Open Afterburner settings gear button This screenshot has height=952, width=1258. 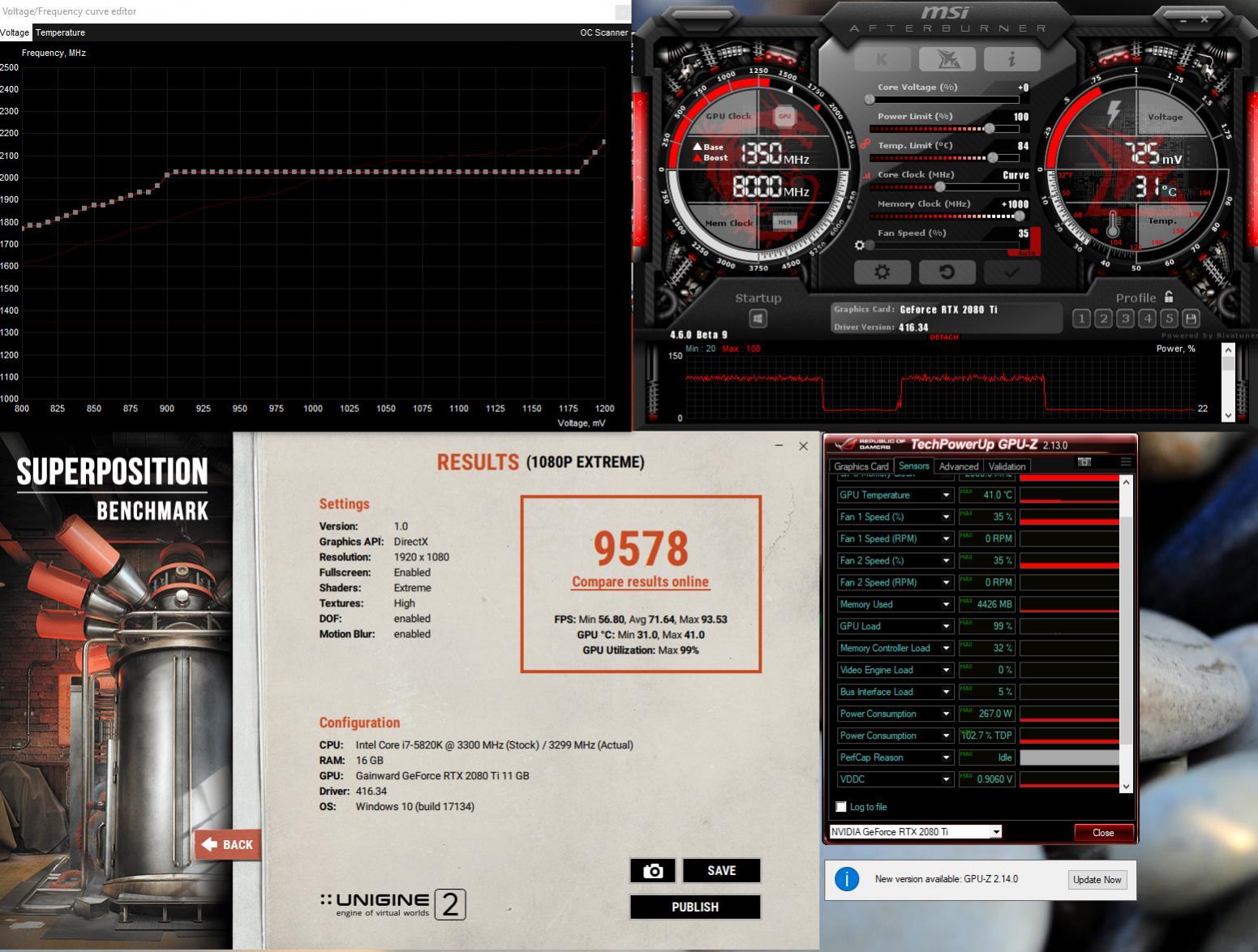coord(882,272)
